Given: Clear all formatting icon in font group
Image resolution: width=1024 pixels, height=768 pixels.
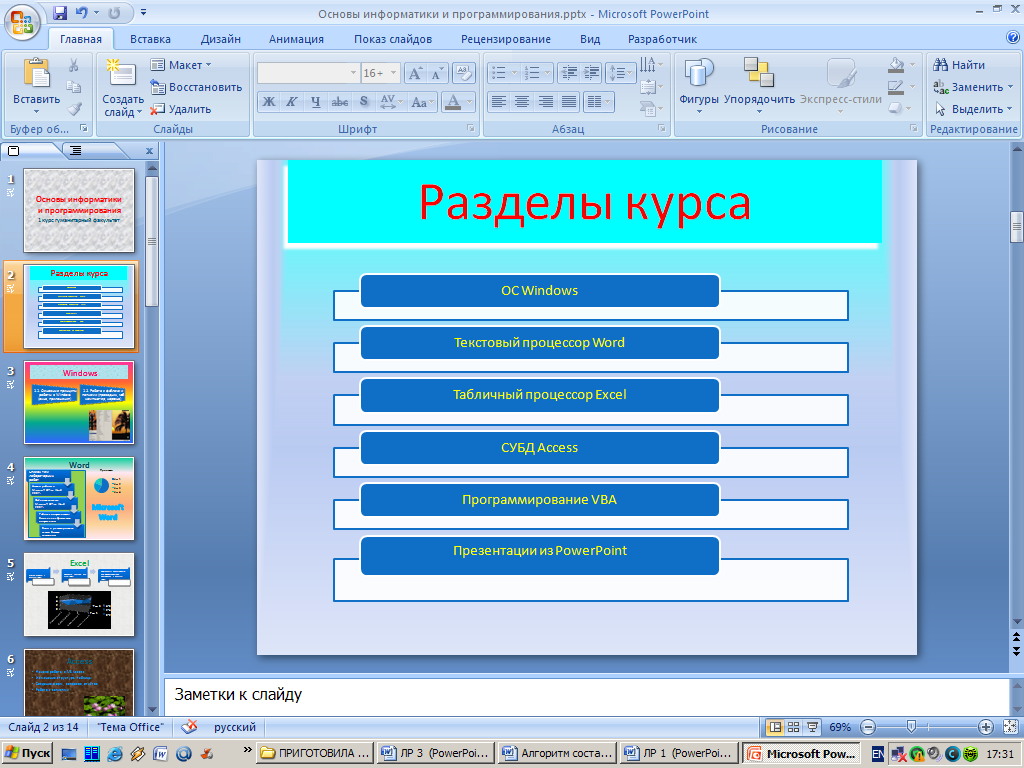Looking at the screenshot, I should coord(463,73).
